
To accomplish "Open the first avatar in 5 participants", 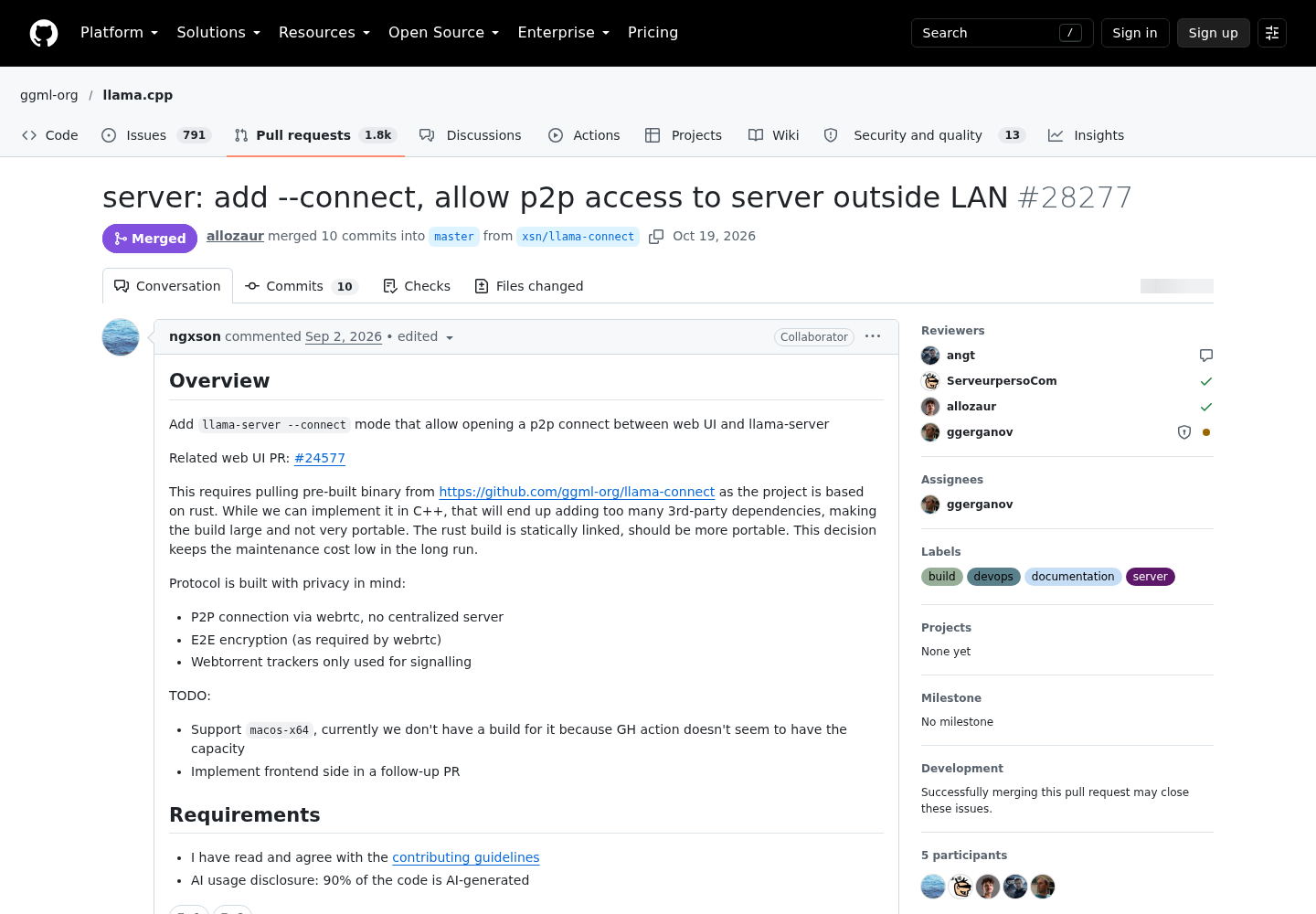I will pos(933,887).
